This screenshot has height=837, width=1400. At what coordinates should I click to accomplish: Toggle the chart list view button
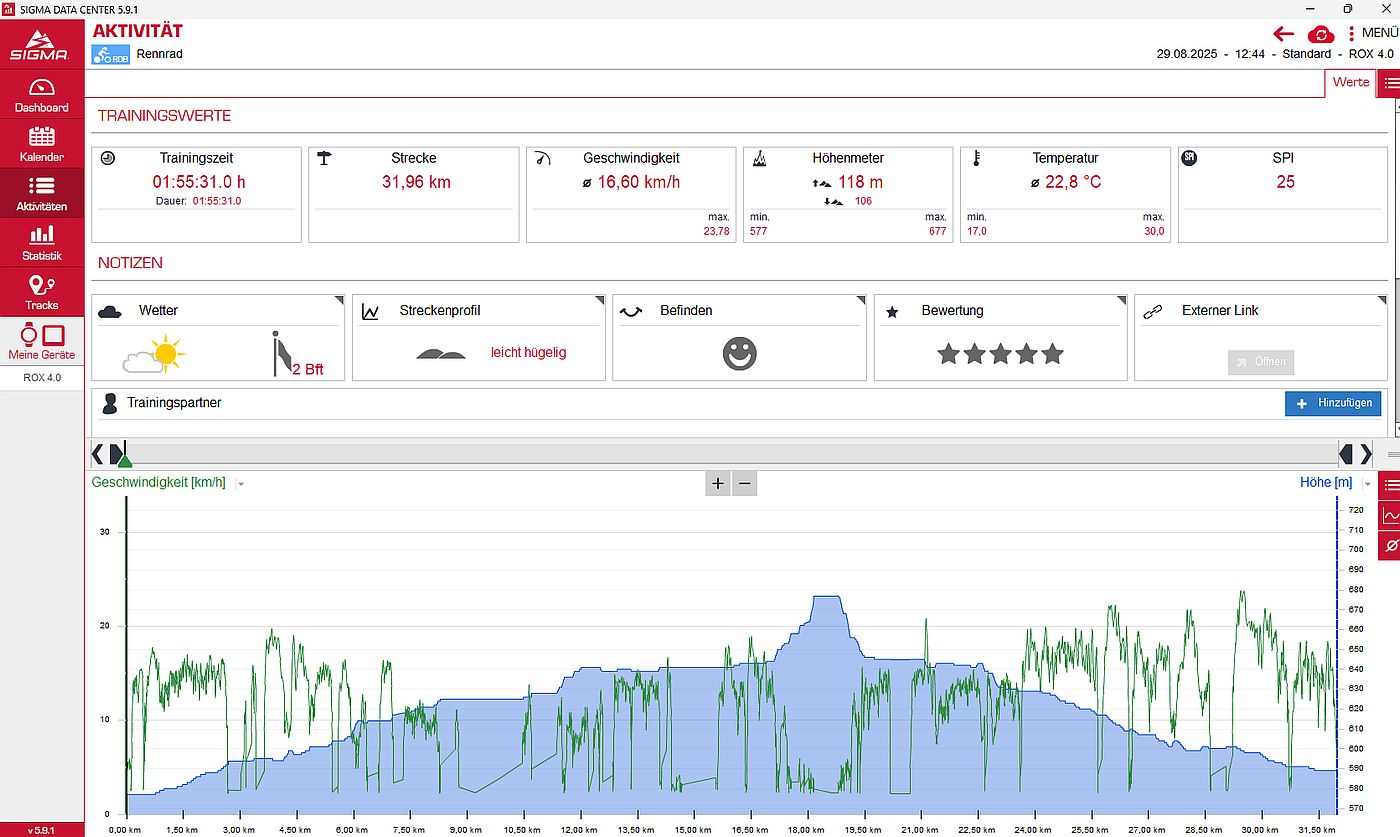tap(1389, 486)
